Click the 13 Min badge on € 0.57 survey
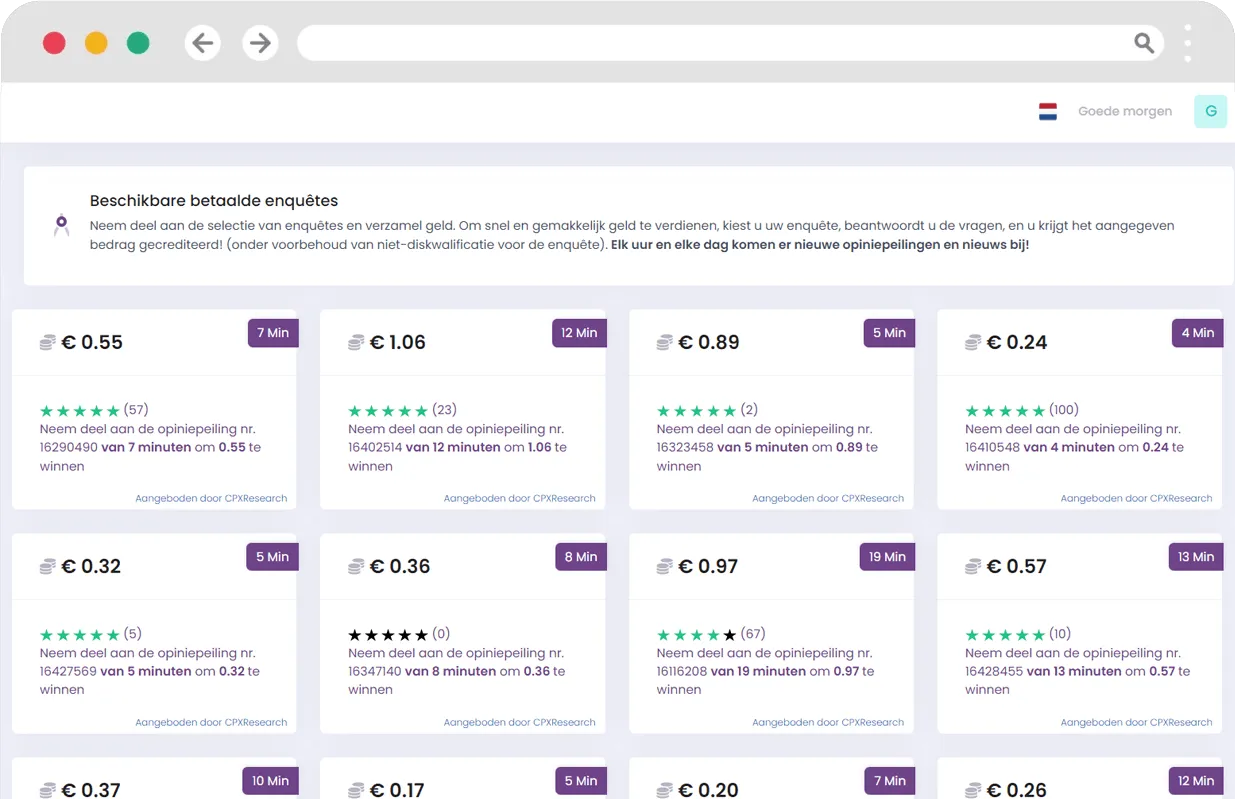Viewport: 1235px width, 799px height. click(1196, 557)
